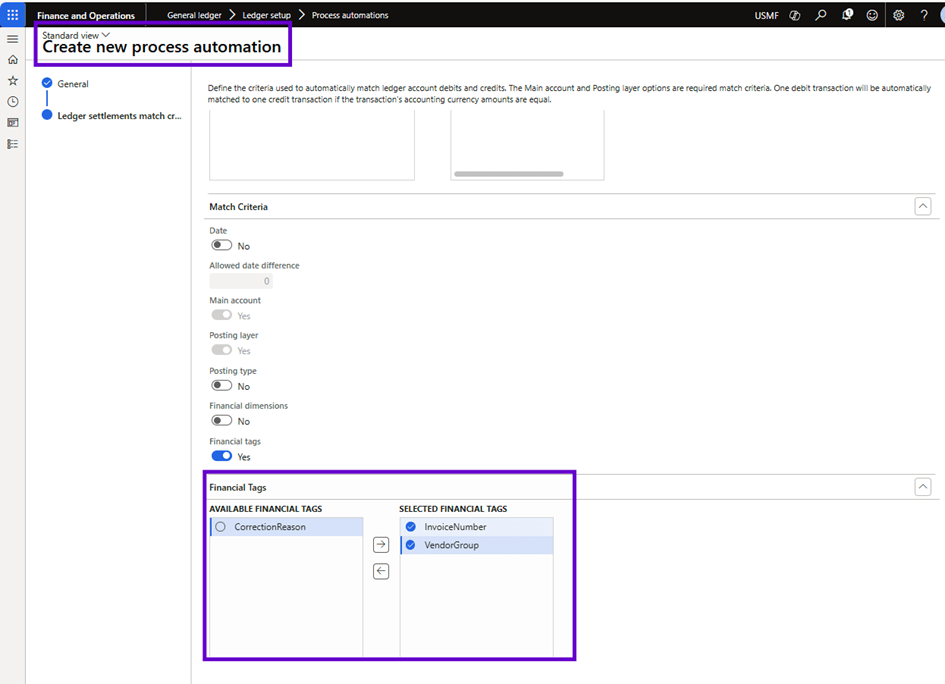This screenshot has width=945, height=684.
Task: Click the Search magnifier icon in header
Action: (x=820, y=15)
